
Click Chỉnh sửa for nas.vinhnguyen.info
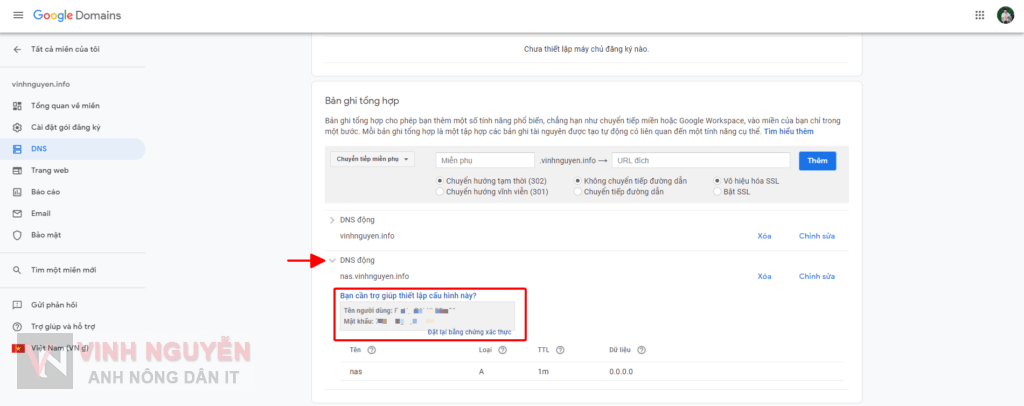coord(816,276)
